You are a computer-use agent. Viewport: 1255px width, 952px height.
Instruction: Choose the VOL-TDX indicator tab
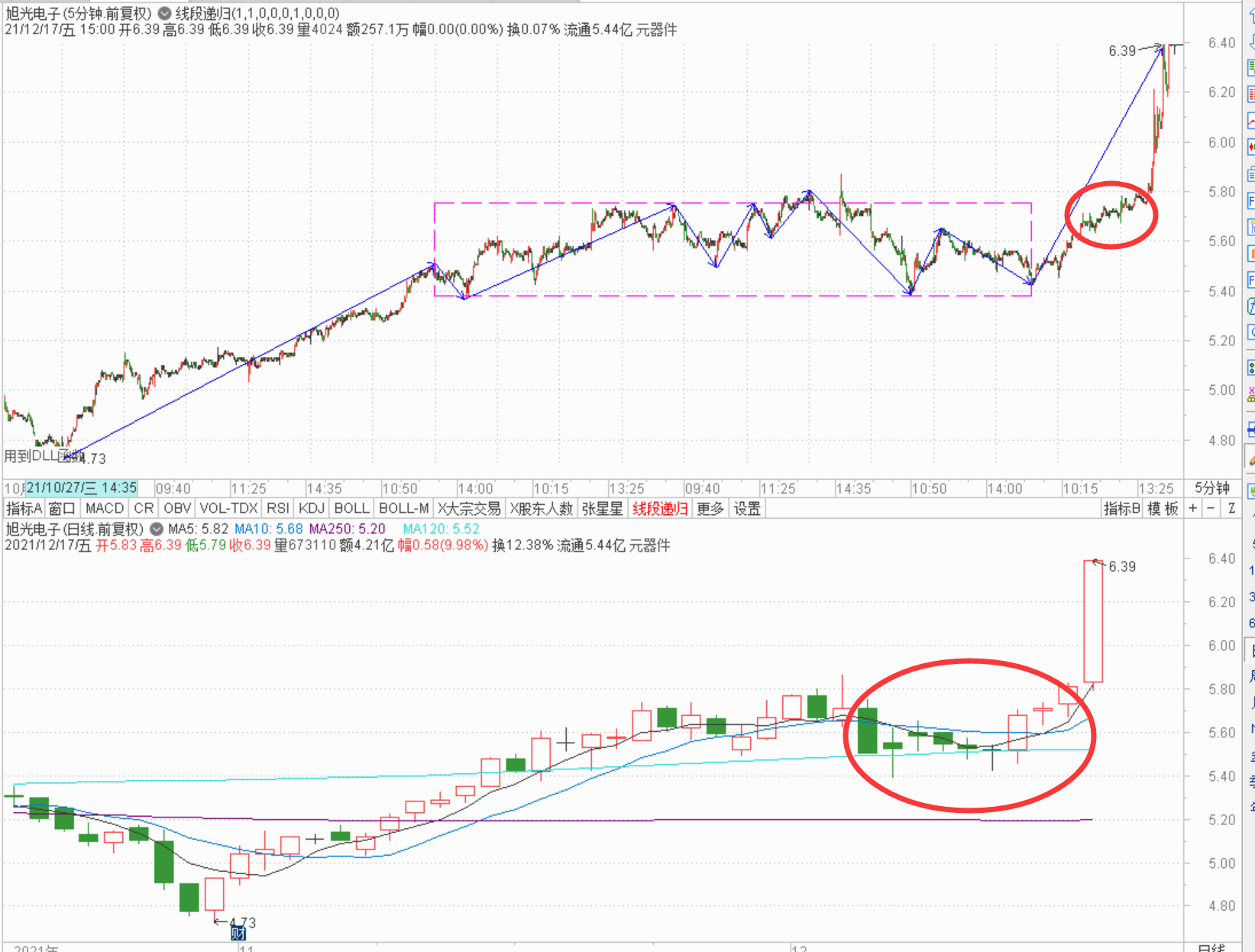pos(228,509)
